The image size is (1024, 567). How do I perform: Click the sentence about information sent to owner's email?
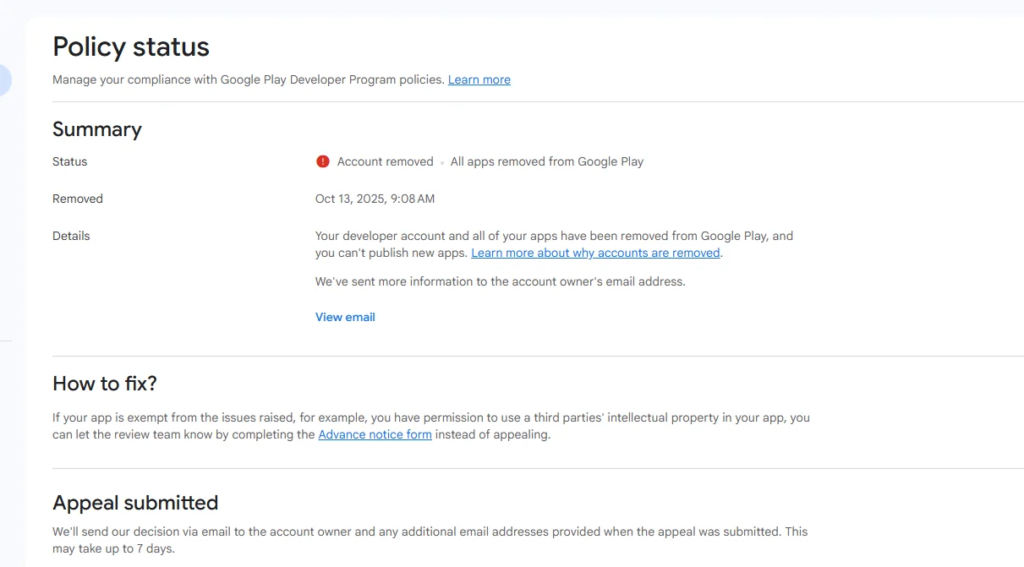click(x=500, y=282)
